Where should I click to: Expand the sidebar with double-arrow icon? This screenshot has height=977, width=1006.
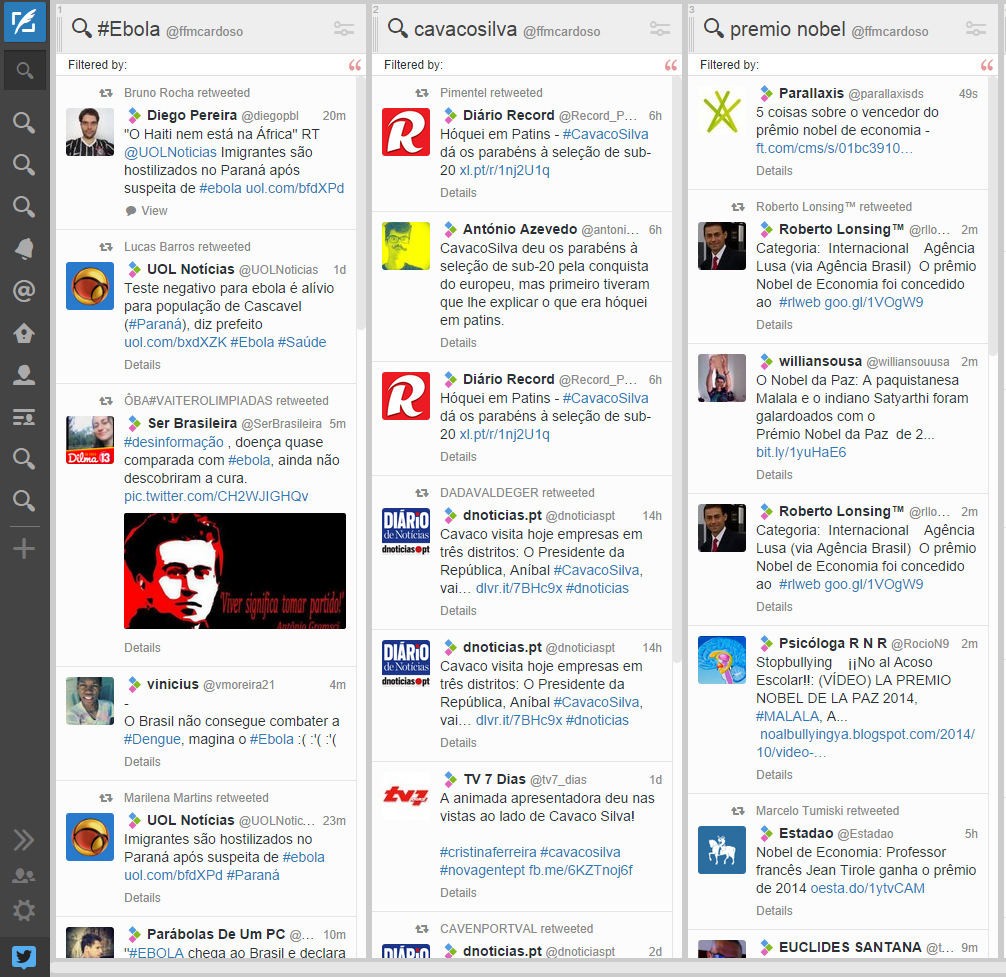[24, 840]
